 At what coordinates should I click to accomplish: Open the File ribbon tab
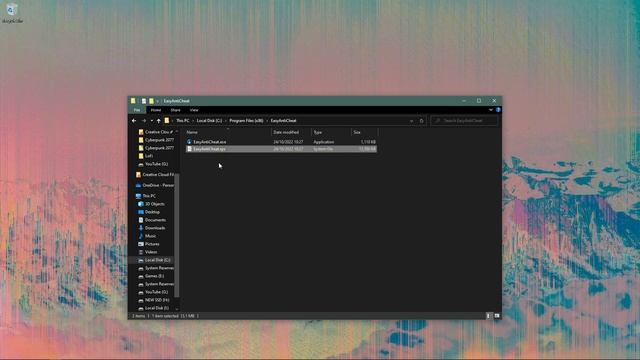point(137,110)
